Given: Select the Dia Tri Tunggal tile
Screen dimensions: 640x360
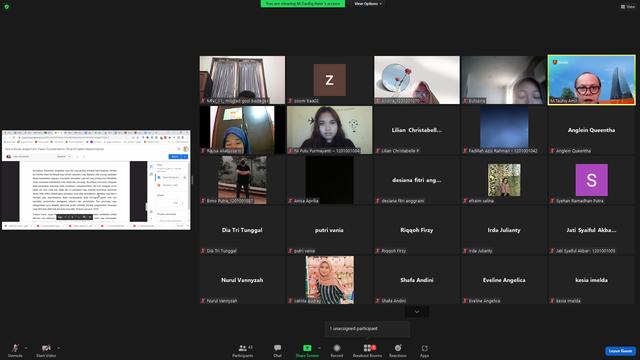Looking at the screenshot, I should 242,230.
